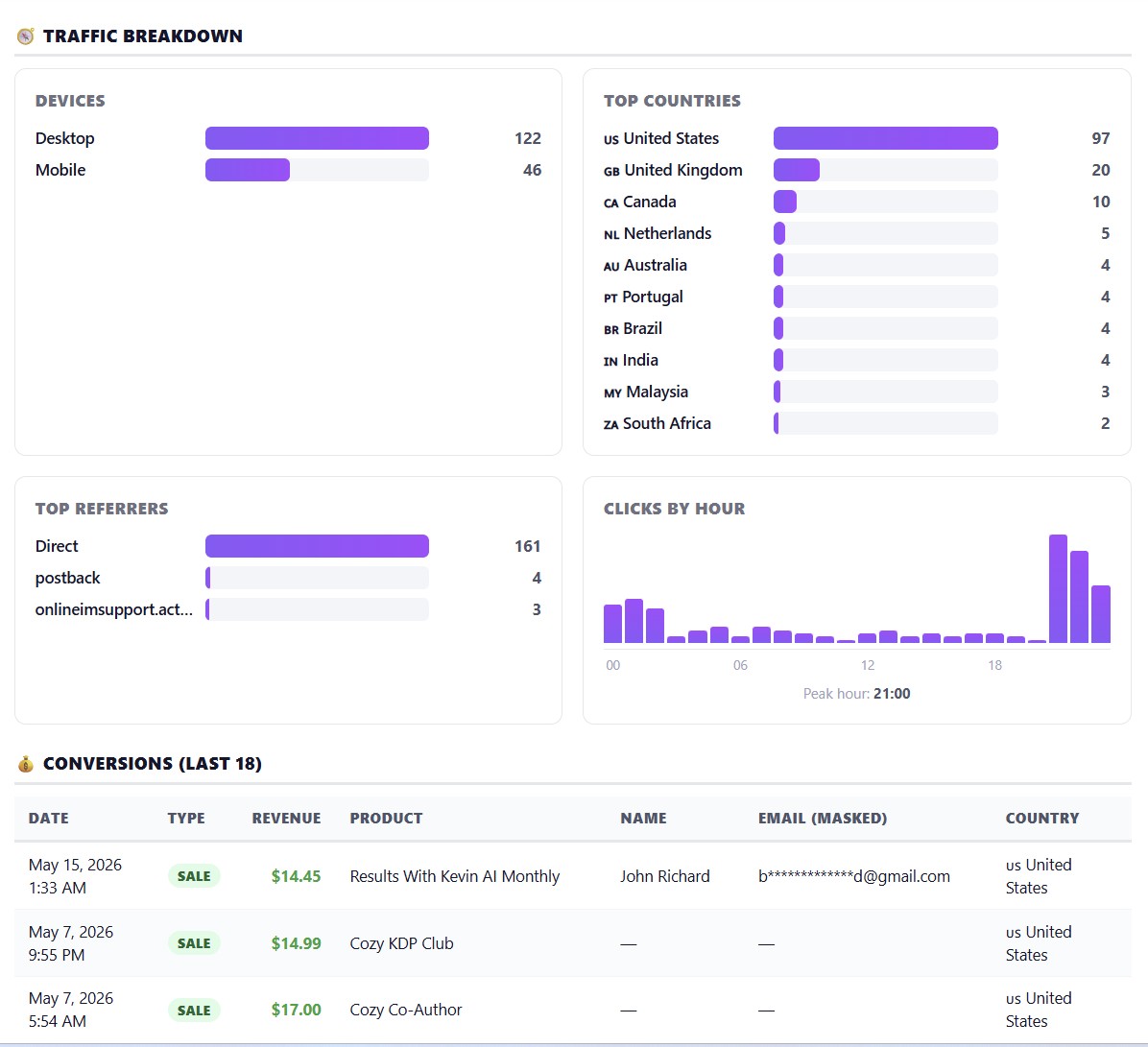Click the United States count 97
The image size is (1148, 1047).
(x=1100, y=138)
